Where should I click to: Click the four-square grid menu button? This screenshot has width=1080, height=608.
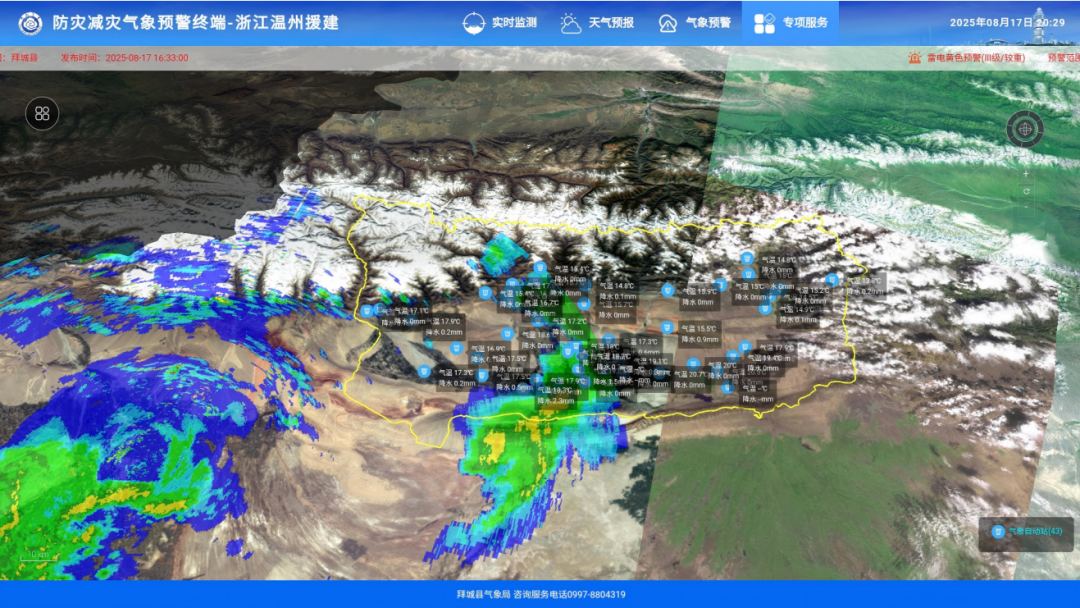click(x=42, y=113)
